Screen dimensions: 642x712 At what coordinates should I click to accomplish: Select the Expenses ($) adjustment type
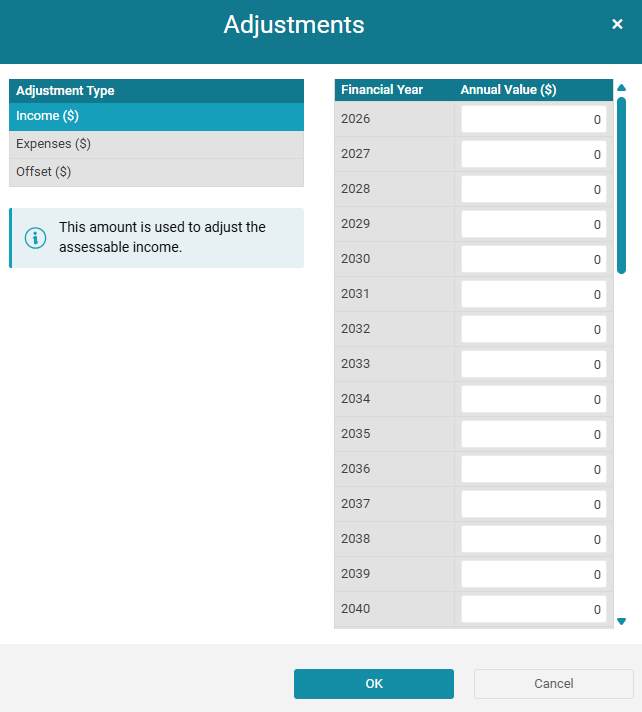point(156,144)
